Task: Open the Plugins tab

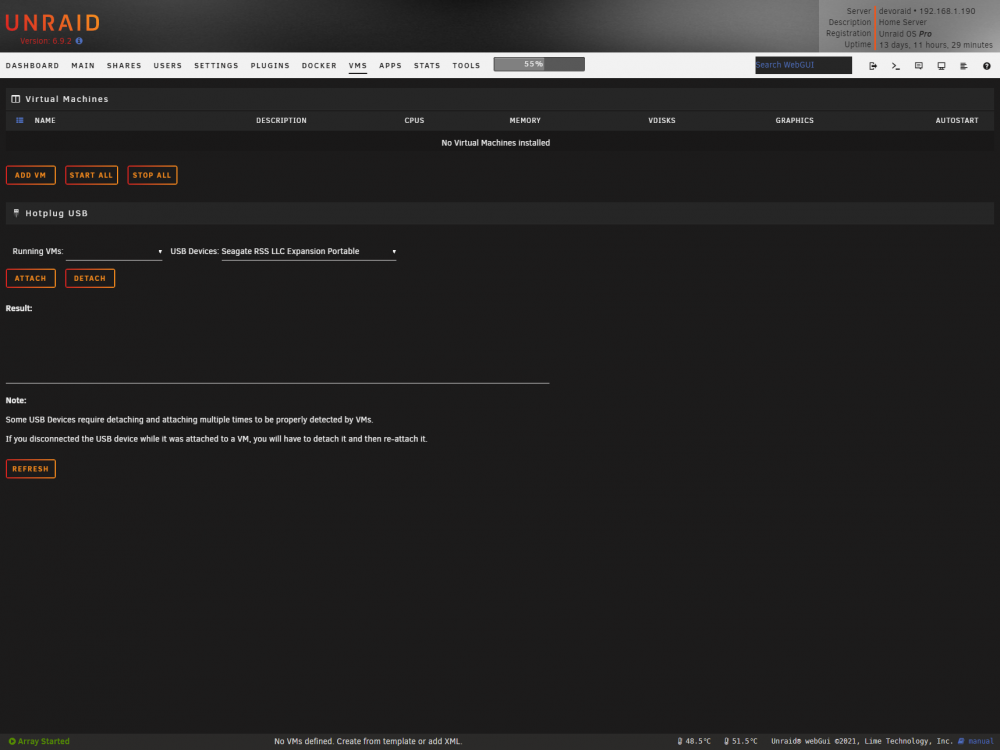Action: pyautogui.click(x=270, y=66)
